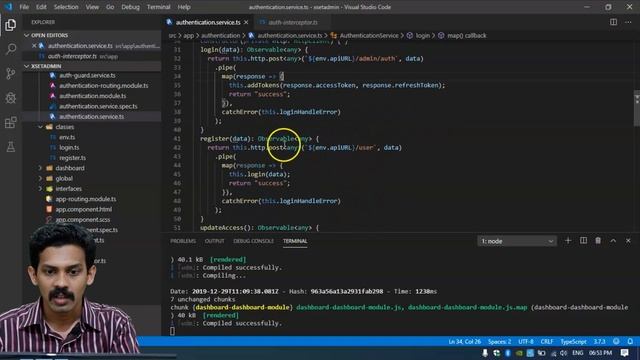This screenshot has width=640, height=360.
Task: Click TypeScript version 3.7.3
Action: click(x=600, y=341)
